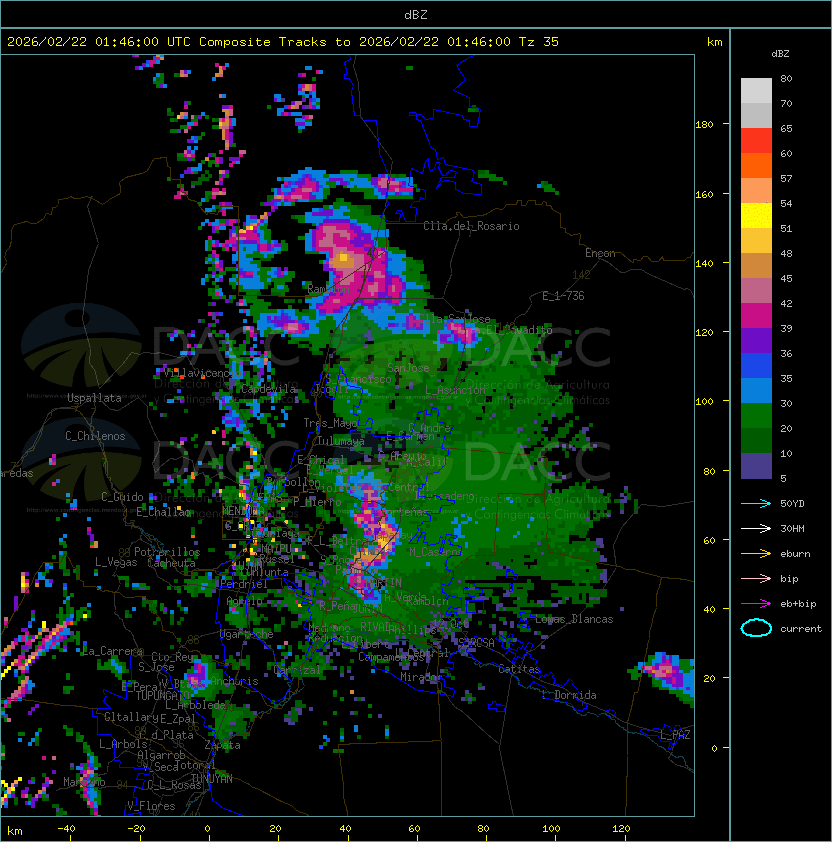832x842 pixels.
Task: Click the 'Carrizal' map label
Action: pyautogui.click(x=297, y=670)
